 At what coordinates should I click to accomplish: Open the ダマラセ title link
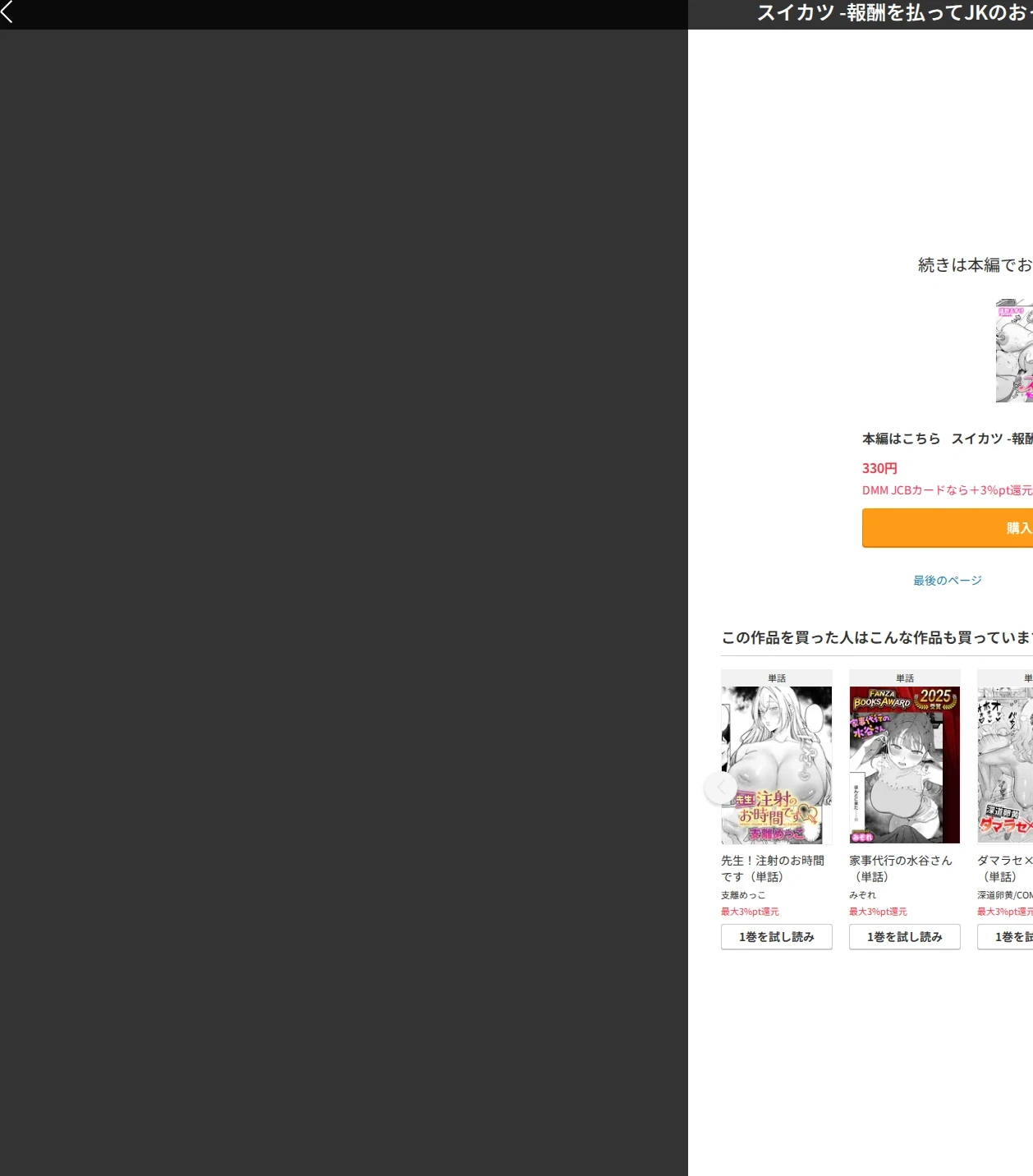1005,868
